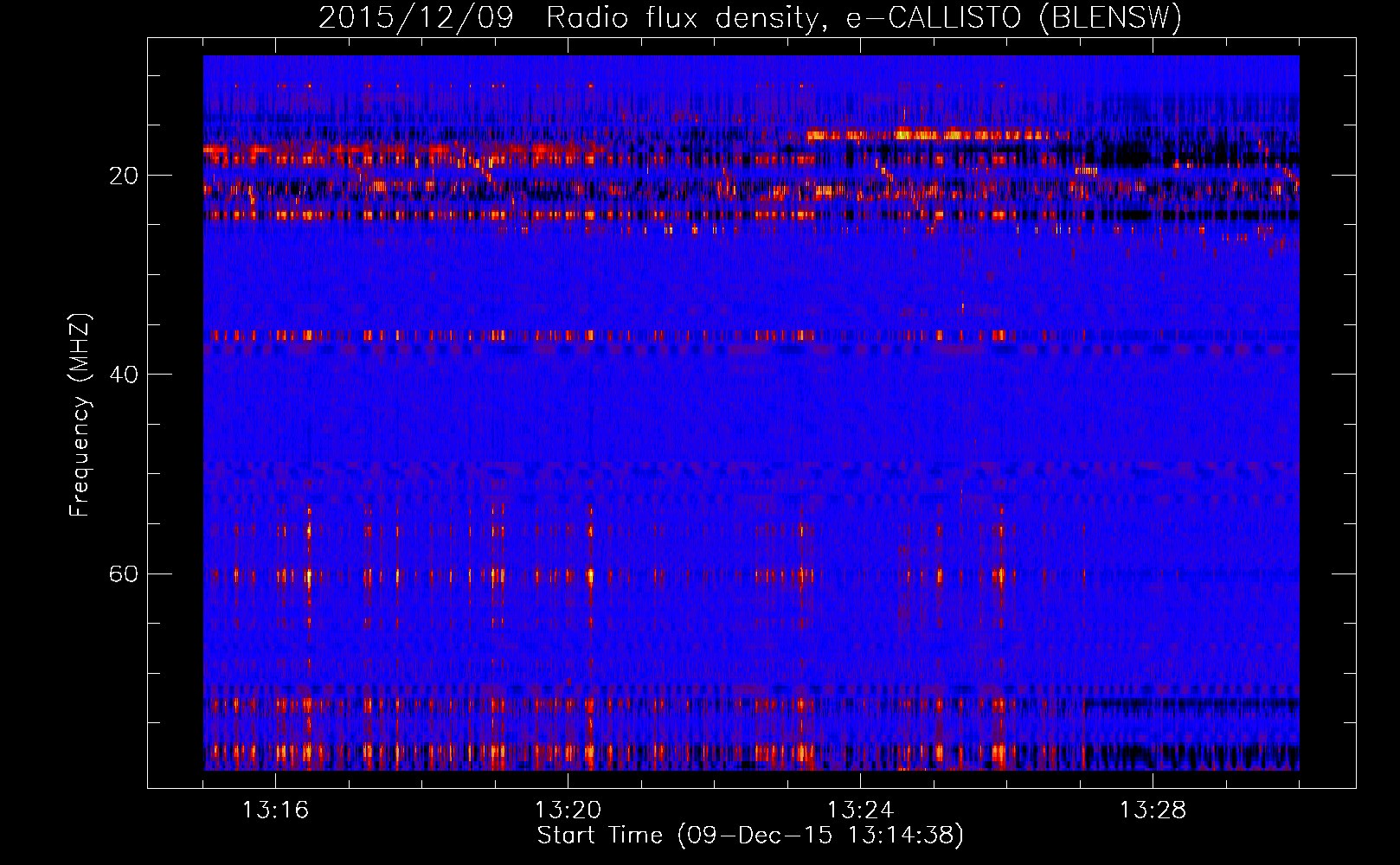Screen dimensions: 1400x865
Task: Click the 13:20 time tick label
Action: tap(568, 810)
